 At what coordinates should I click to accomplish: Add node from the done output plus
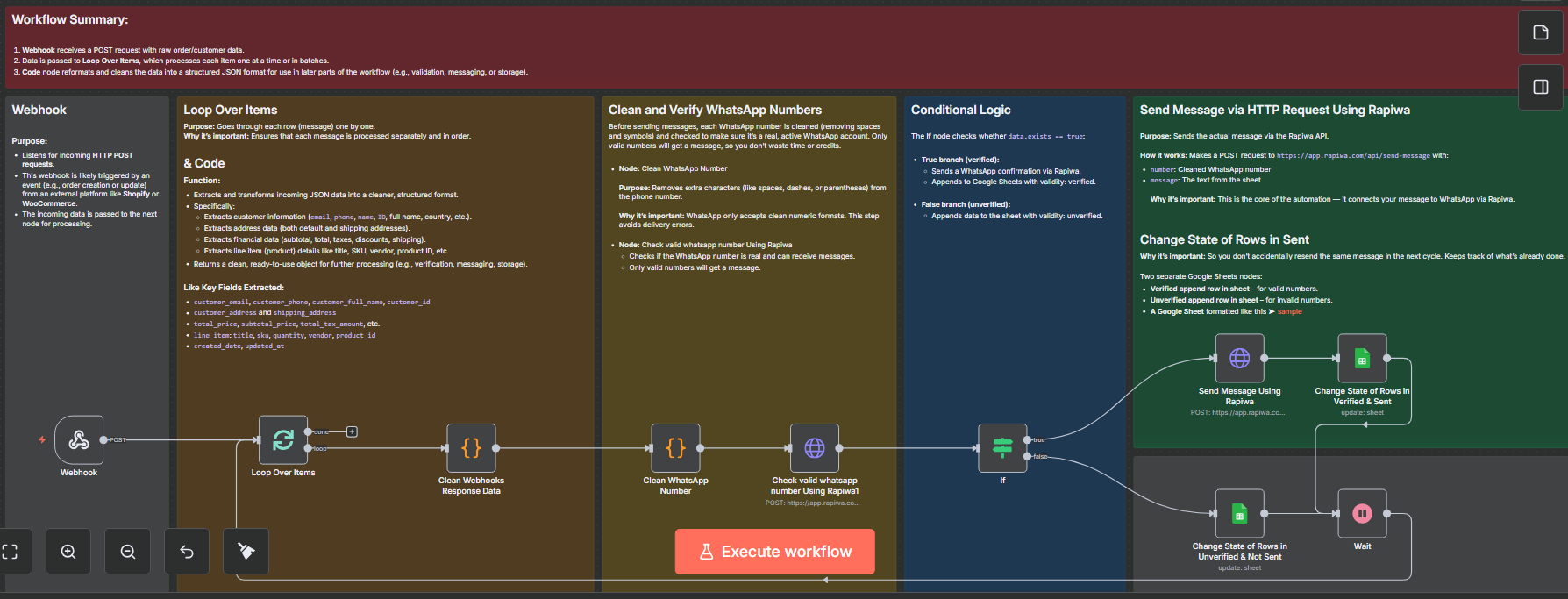352,431
